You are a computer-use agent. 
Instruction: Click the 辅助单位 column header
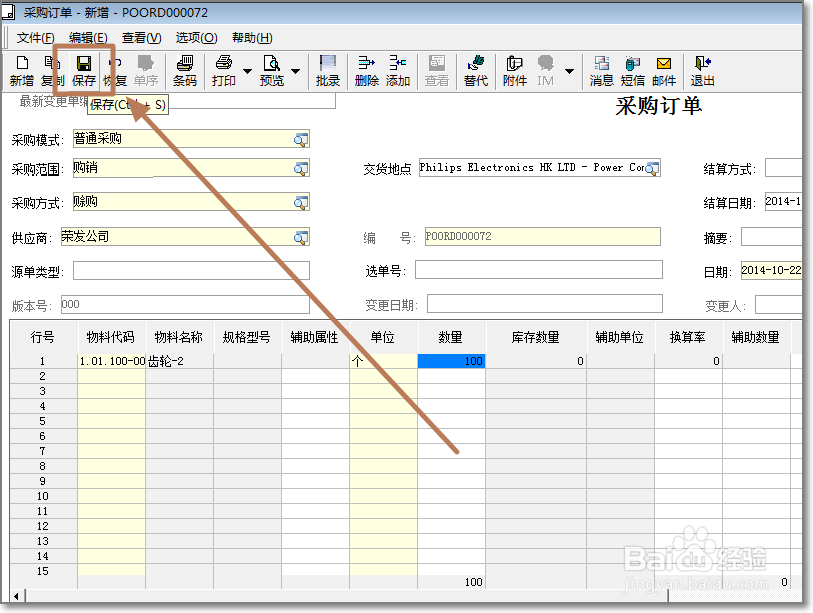[620, 337]
